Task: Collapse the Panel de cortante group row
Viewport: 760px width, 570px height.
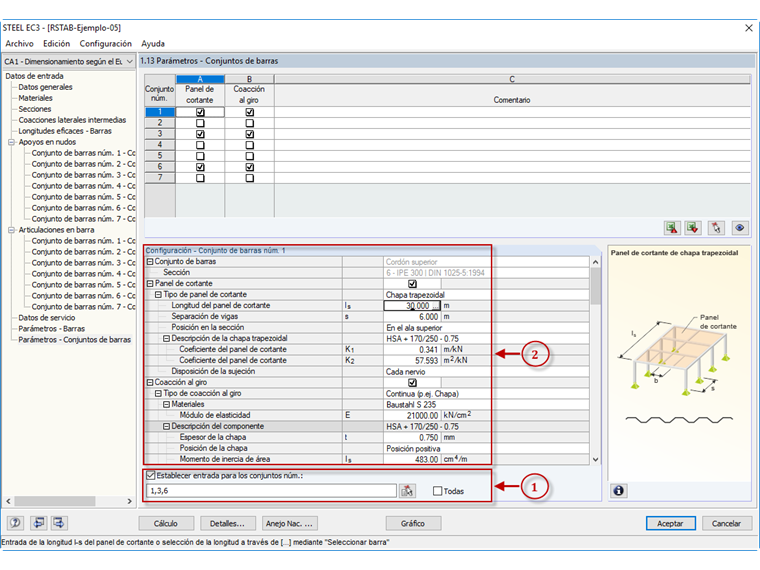Action: (x=150, y=284)
